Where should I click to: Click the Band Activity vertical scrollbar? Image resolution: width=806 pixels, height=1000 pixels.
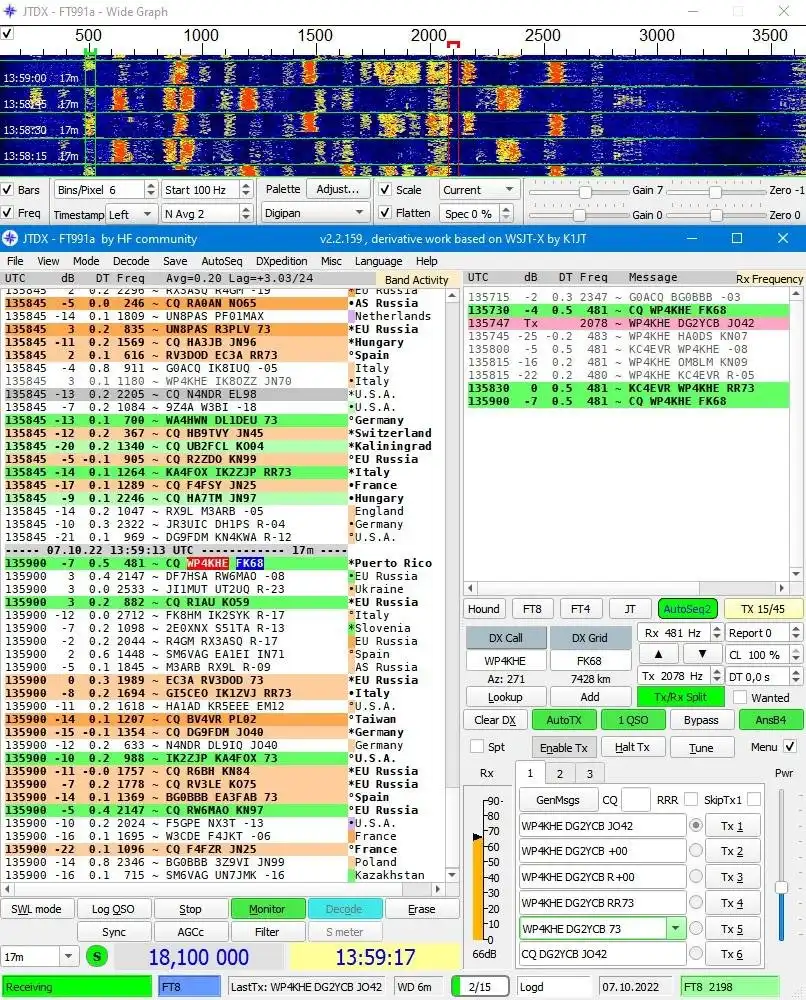[x=452, y=585]
